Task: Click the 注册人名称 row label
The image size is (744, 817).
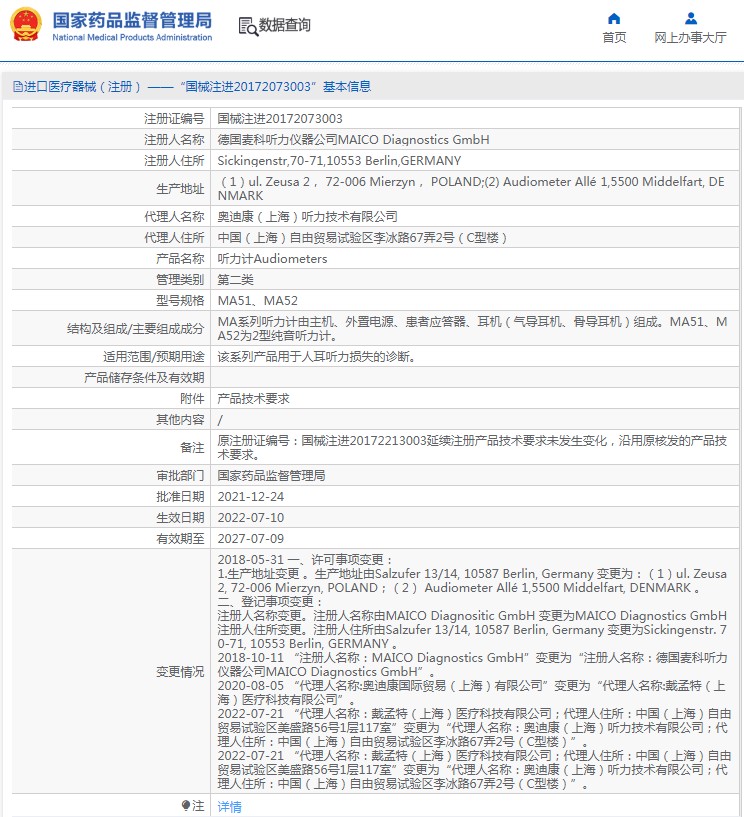Action: [x=174, y=140]
